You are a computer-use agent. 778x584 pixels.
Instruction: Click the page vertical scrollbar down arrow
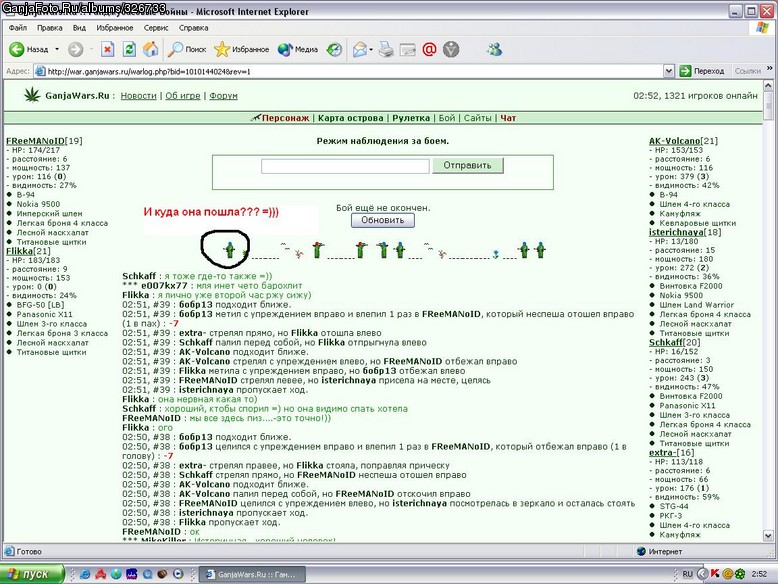click(768, 536)
